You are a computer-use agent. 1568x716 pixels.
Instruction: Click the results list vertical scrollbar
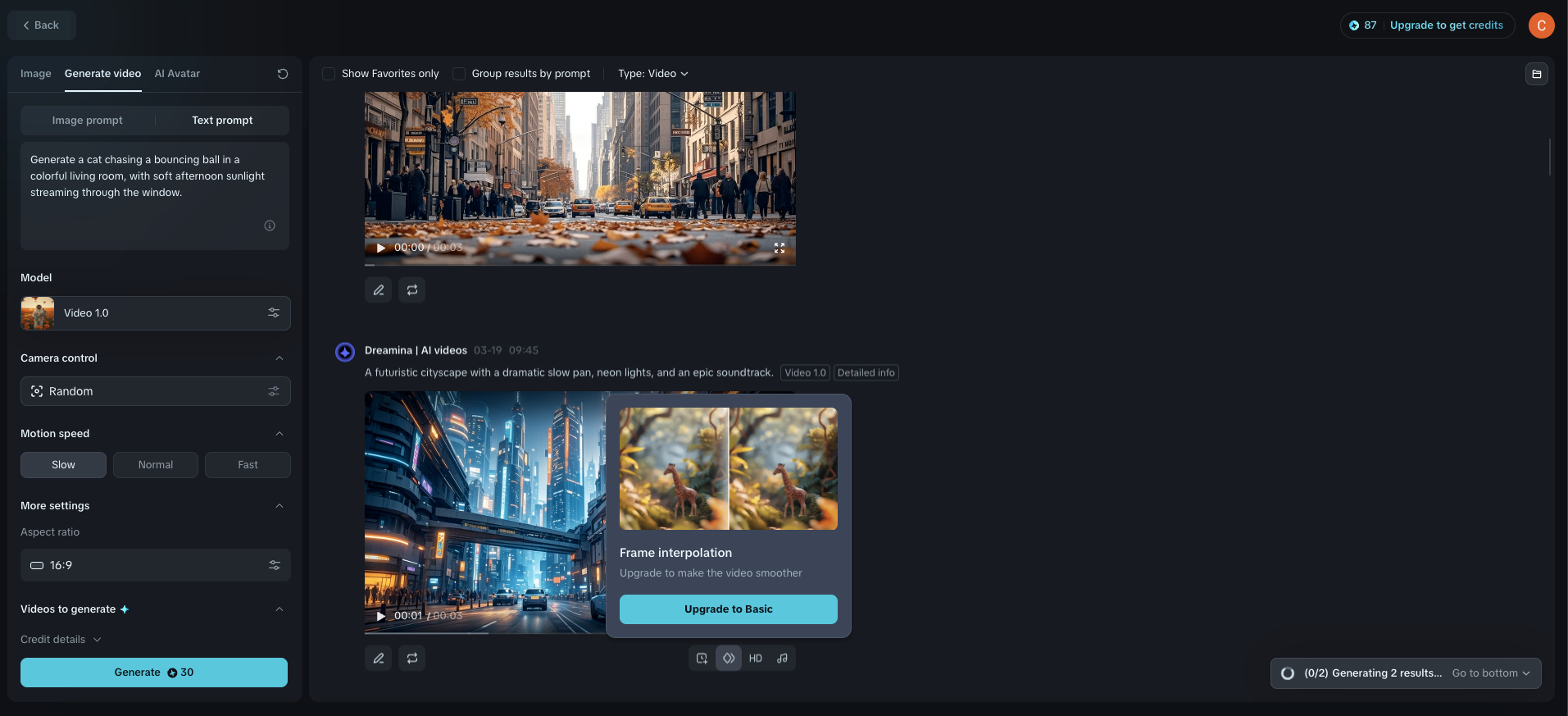click(1549, 157)
